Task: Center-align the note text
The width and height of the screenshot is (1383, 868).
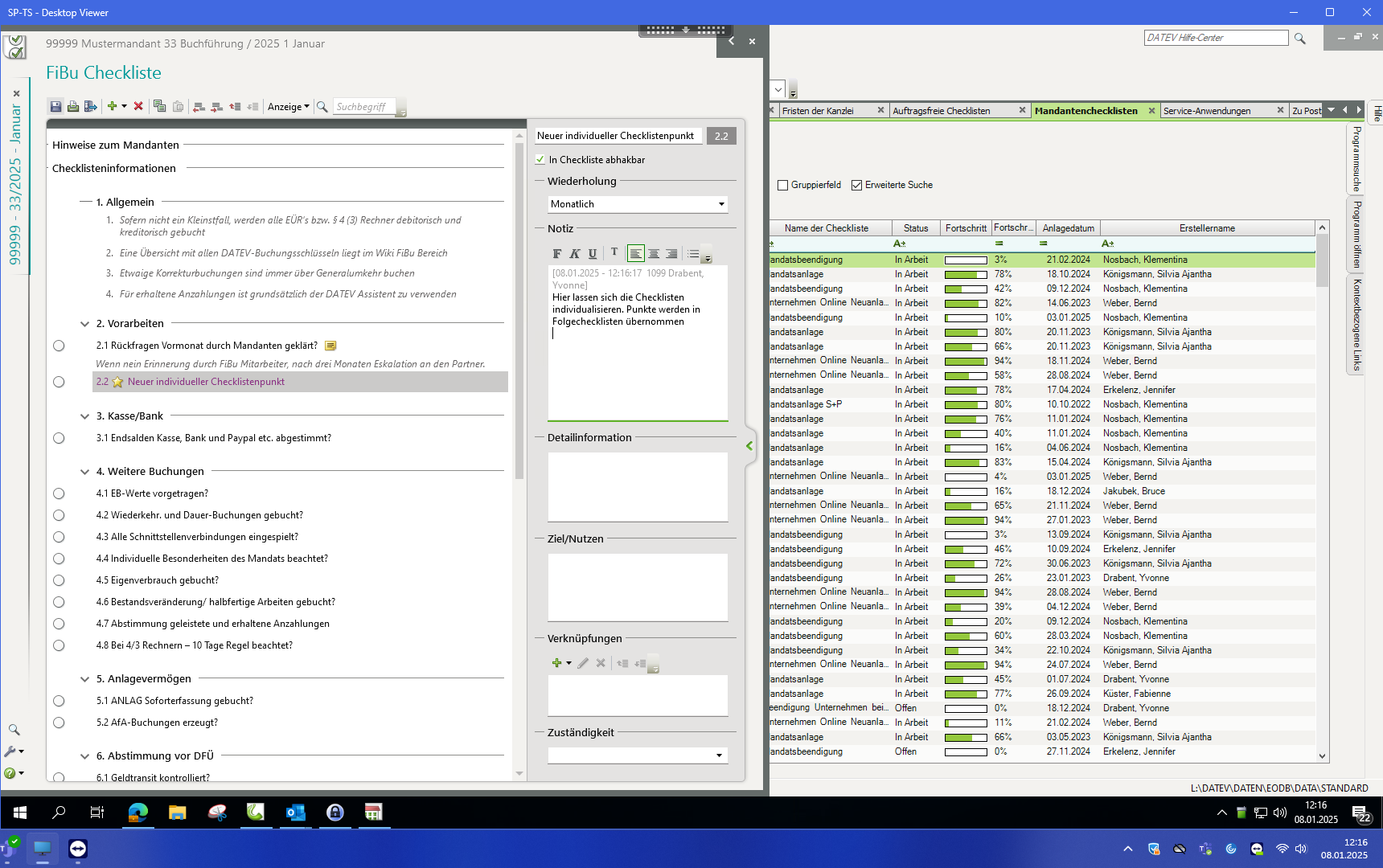Action: tap(654, 254)
